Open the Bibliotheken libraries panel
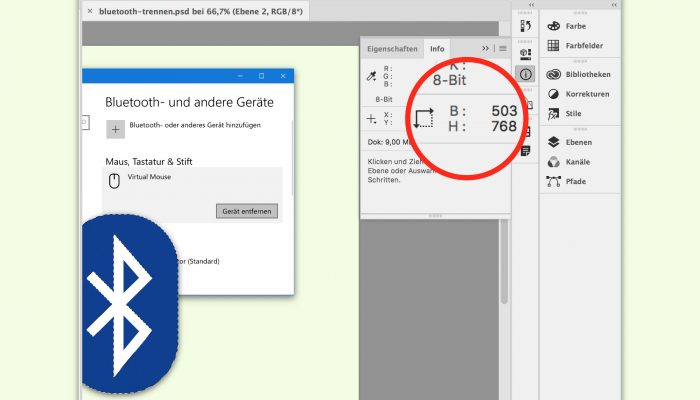The image size is (700, 400). 579,74
